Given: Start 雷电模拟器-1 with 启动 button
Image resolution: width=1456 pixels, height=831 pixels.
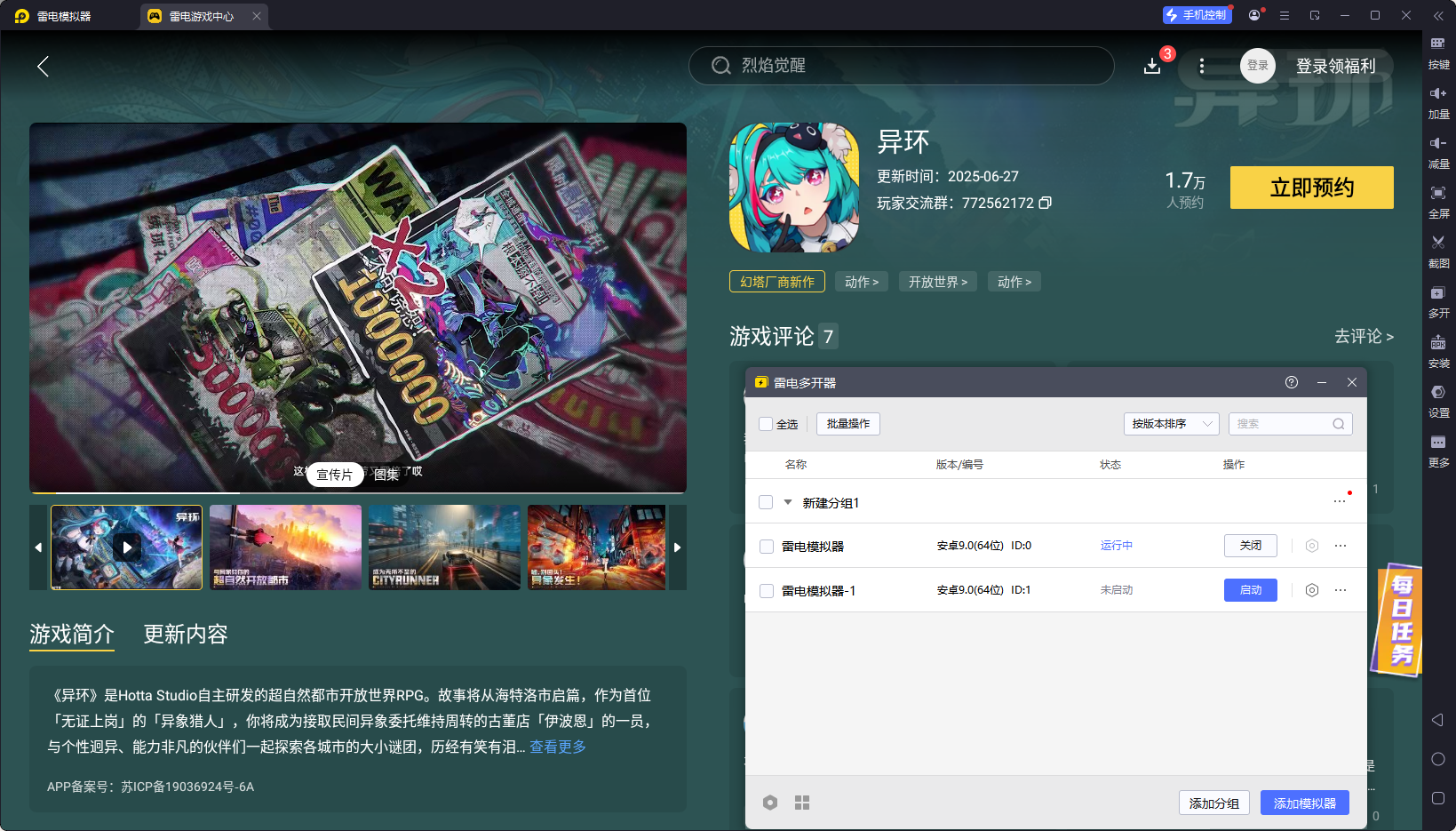Looking at the screenshot, I should tap(1251, 590).
